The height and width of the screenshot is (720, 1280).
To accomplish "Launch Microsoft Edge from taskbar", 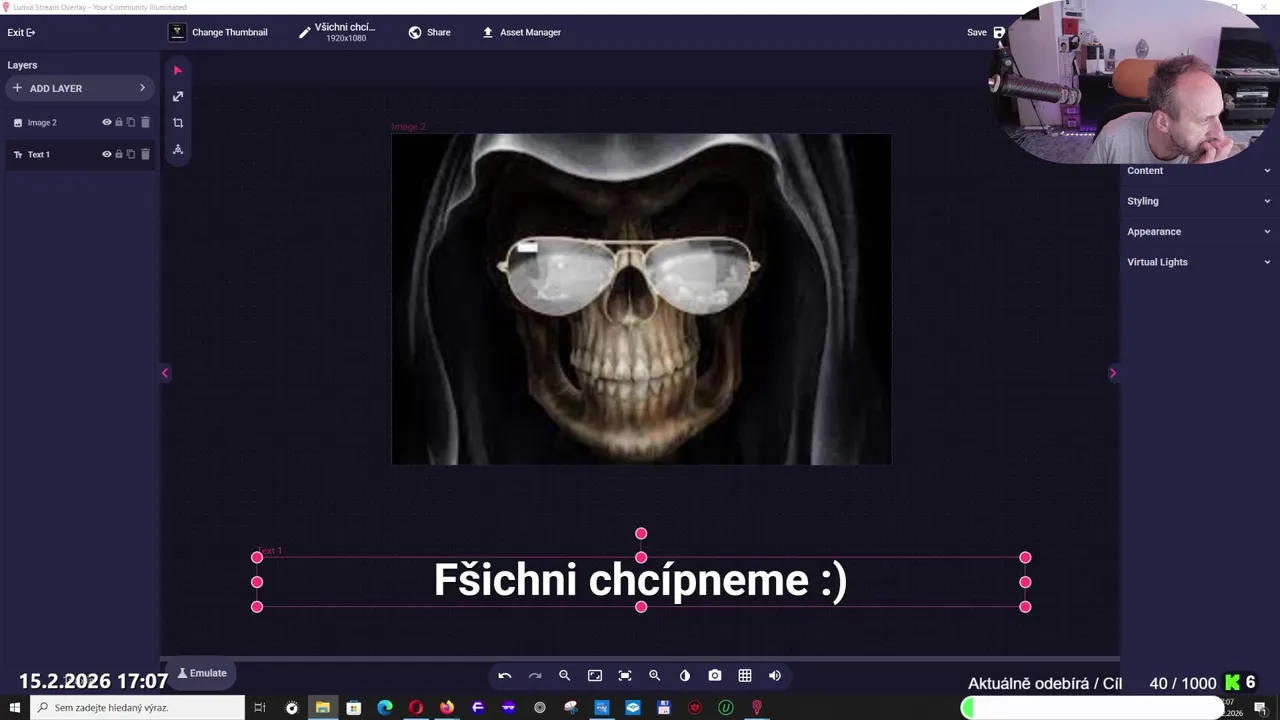I will pos(385,708).
